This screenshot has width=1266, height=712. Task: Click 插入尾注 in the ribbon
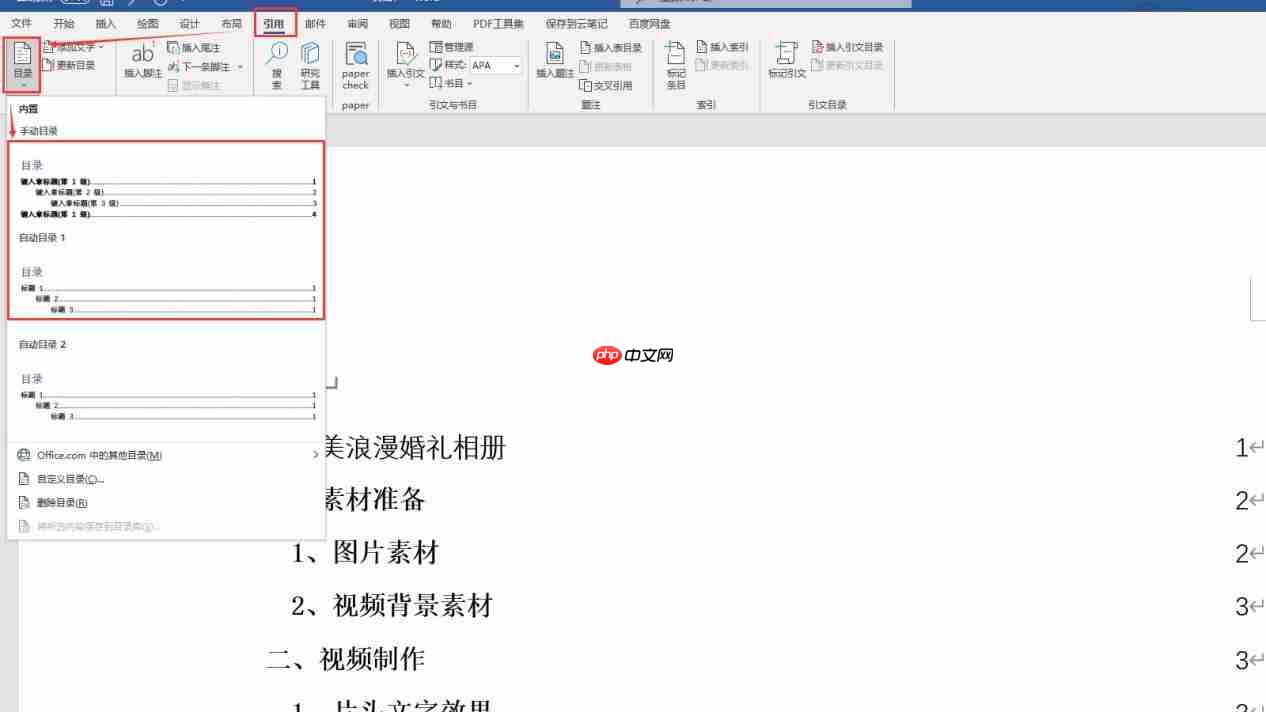pyautogui.click(x=193, y=47)
